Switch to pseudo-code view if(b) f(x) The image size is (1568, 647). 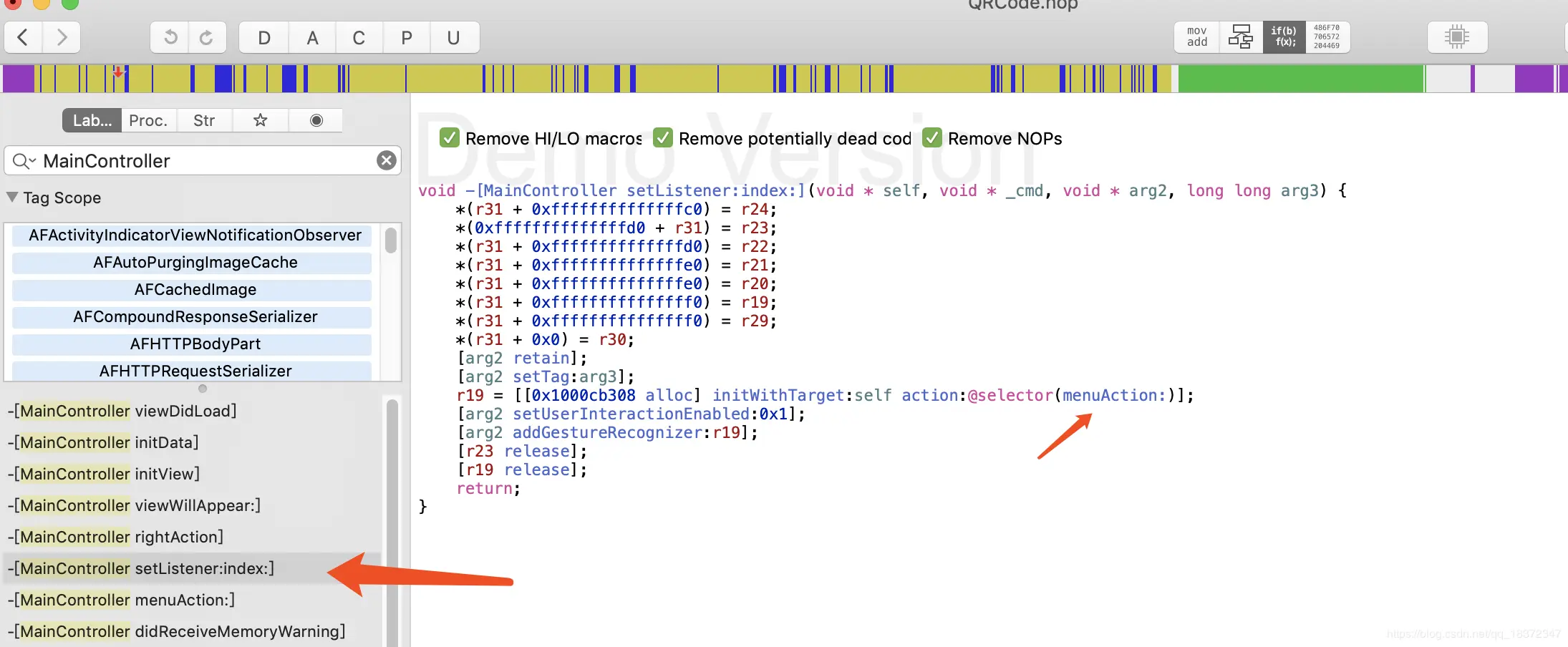1284,37
